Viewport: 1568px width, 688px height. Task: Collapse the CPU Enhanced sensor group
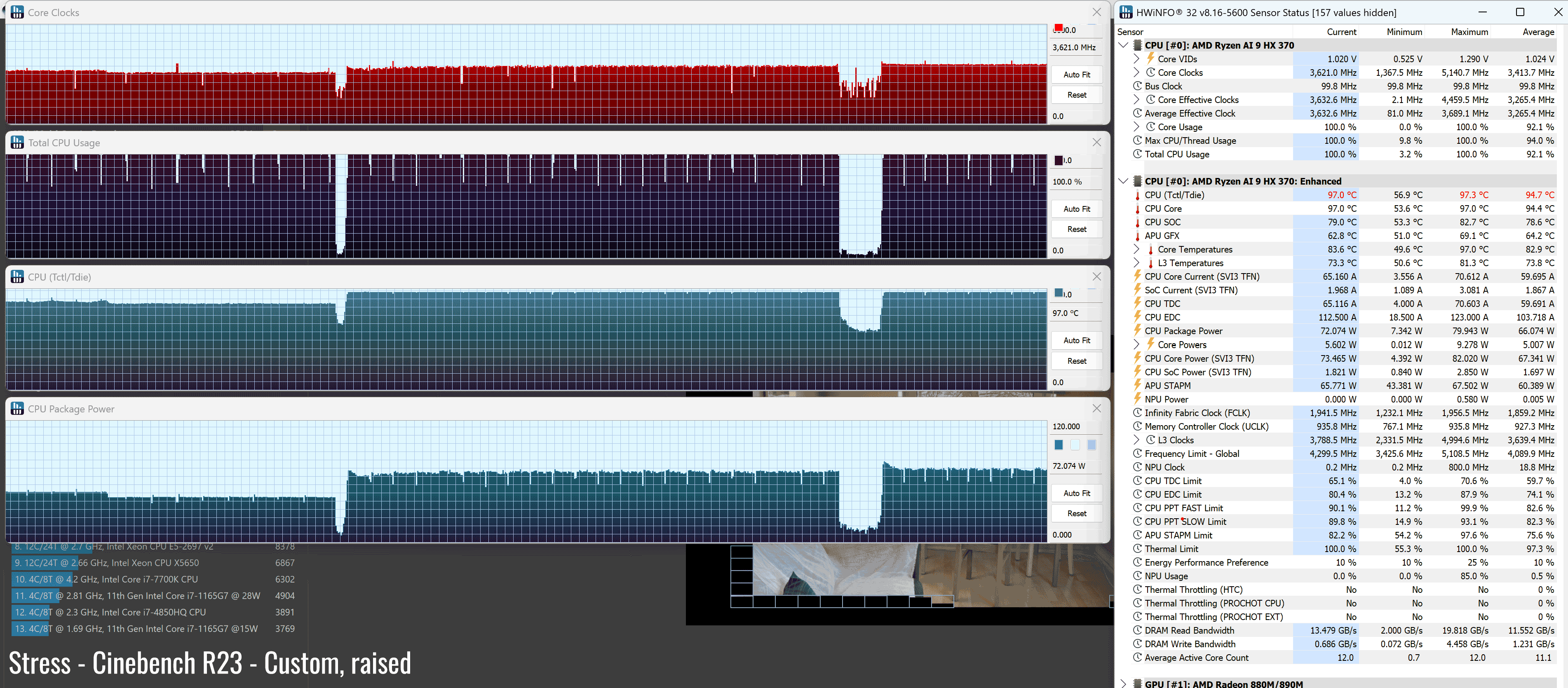click(1124, 181)
